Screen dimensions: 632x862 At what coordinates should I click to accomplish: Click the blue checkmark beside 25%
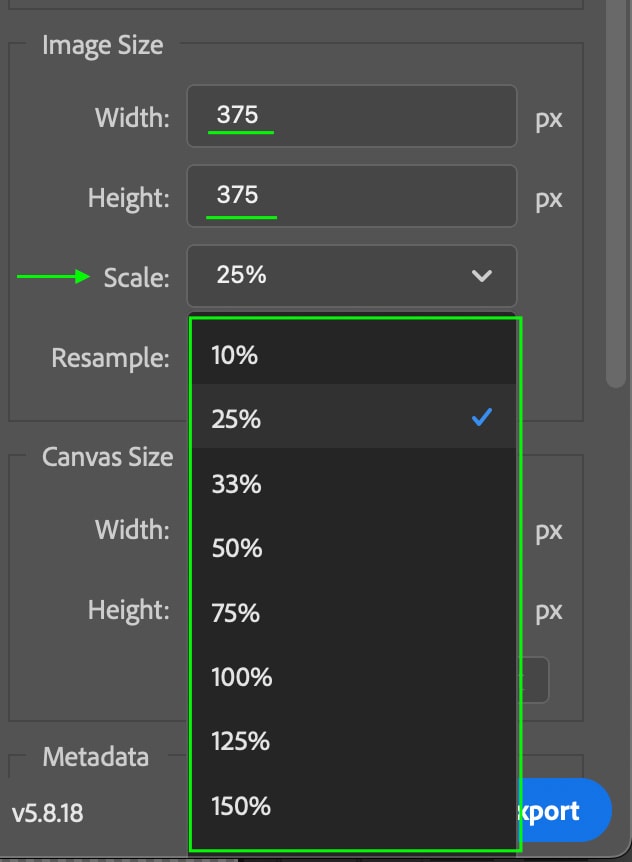coord(482,418)
